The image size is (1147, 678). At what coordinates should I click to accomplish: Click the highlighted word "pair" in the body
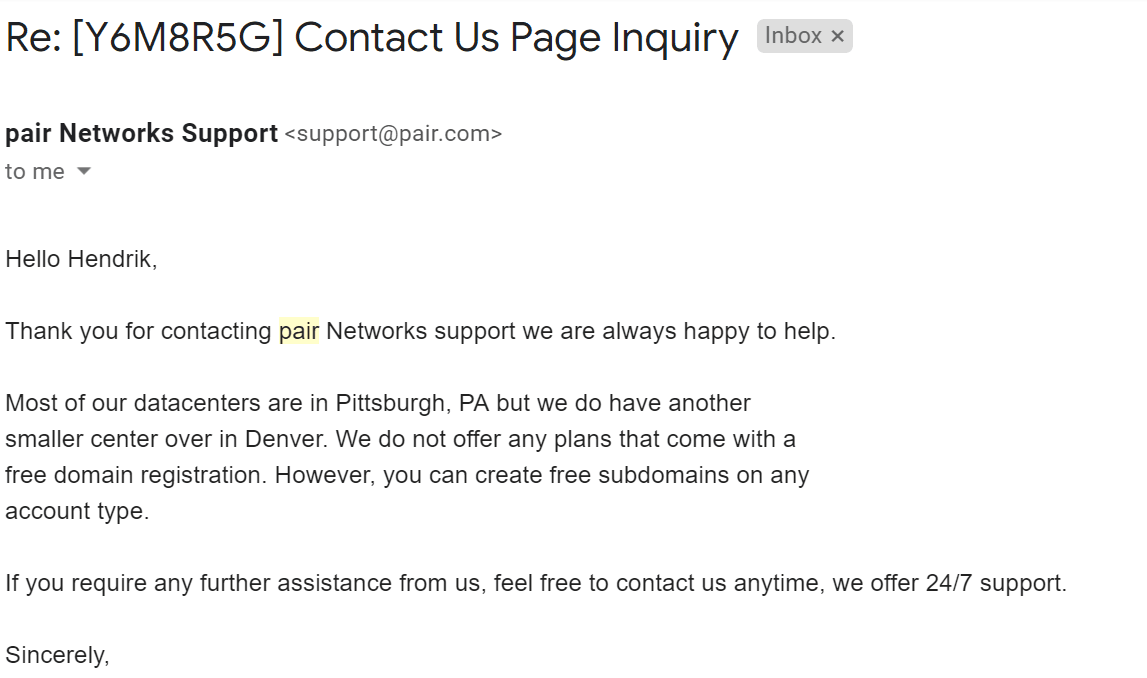[298, 331]
